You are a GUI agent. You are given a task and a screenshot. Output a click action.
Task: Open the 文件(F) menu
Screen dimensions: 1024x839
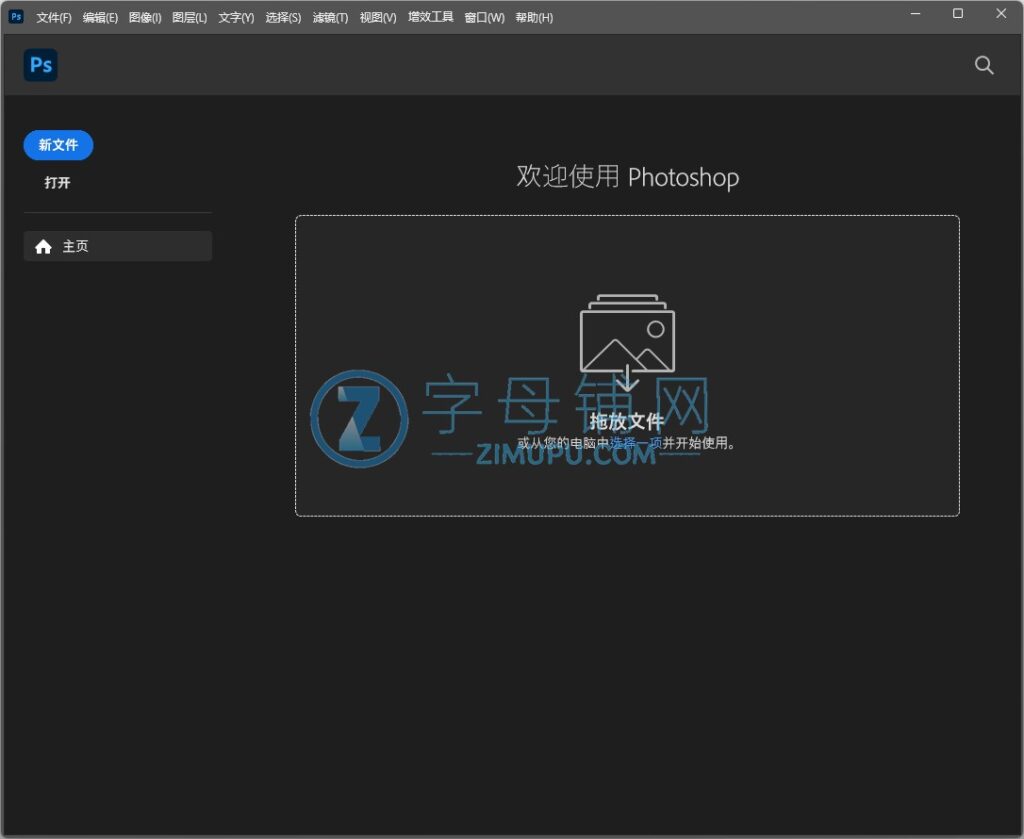(54, 18)
